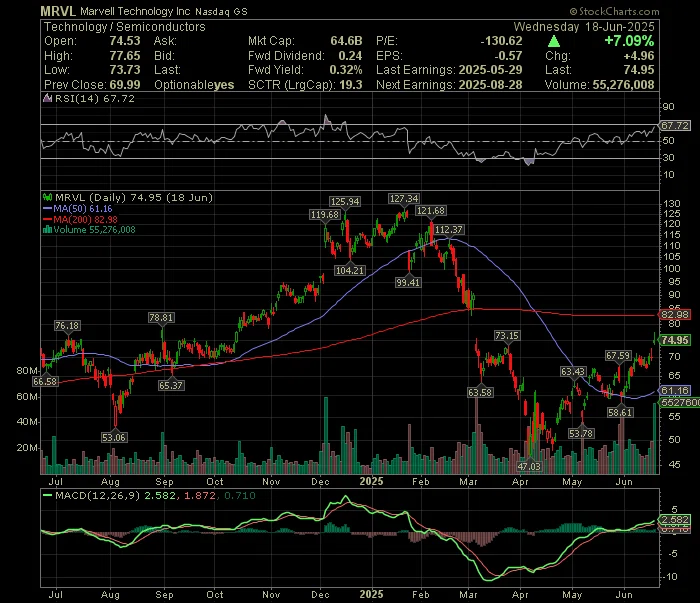The width and height of the screenshot is (700, 603).
Task: Select the Fwd Yield value 0.32%
Action: pos(346,70)
